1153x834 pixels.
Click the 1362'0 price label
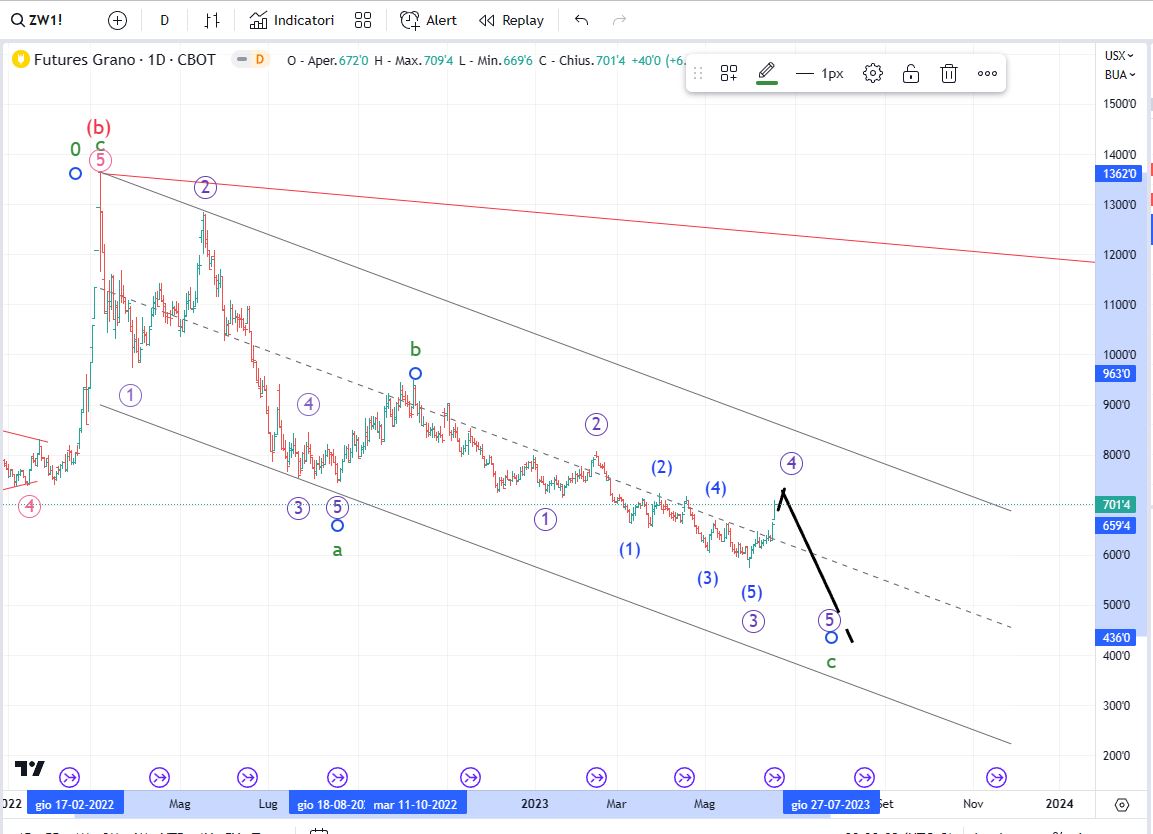(1119, 174)
